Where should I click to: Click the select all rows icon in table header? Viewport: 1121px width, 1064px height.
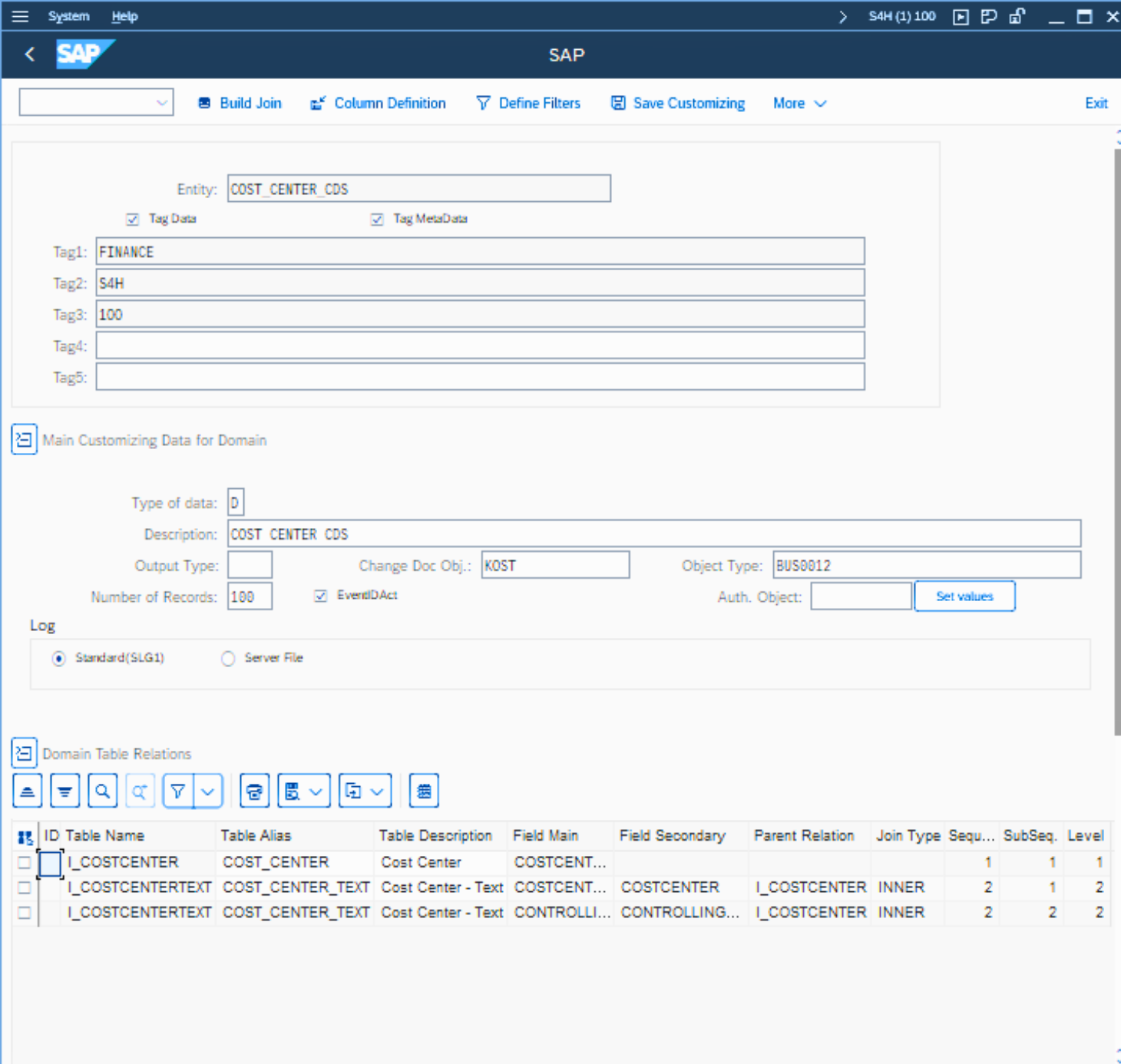[25, 837]
